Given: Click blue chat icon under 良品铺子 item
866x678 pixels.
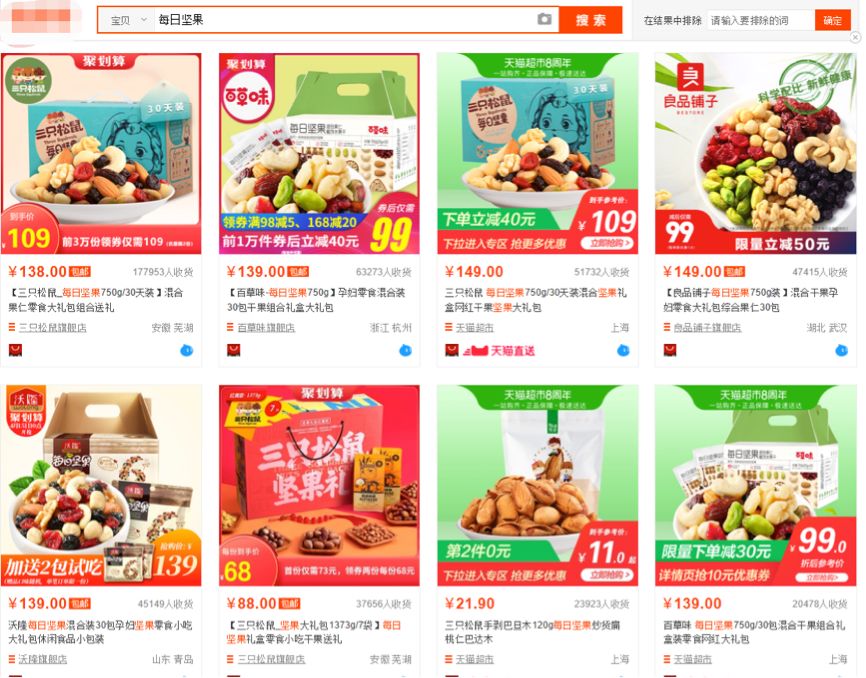Looking at the screenshot, I should coord(841,350).
